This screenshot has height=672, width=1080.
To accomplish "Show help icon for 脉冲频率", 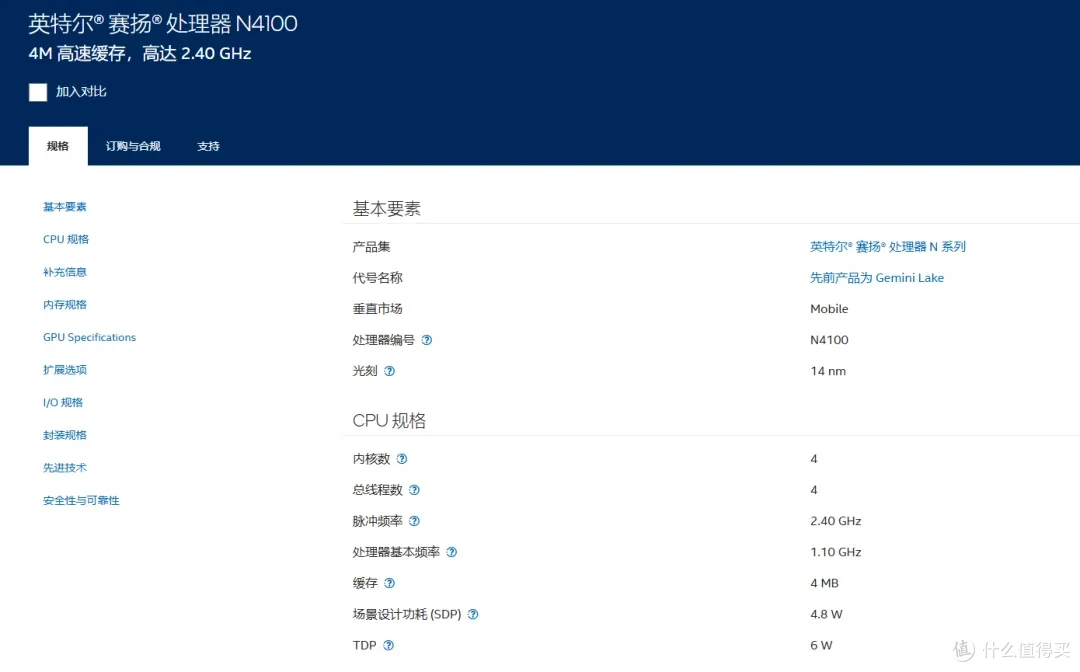I will 414,521.
